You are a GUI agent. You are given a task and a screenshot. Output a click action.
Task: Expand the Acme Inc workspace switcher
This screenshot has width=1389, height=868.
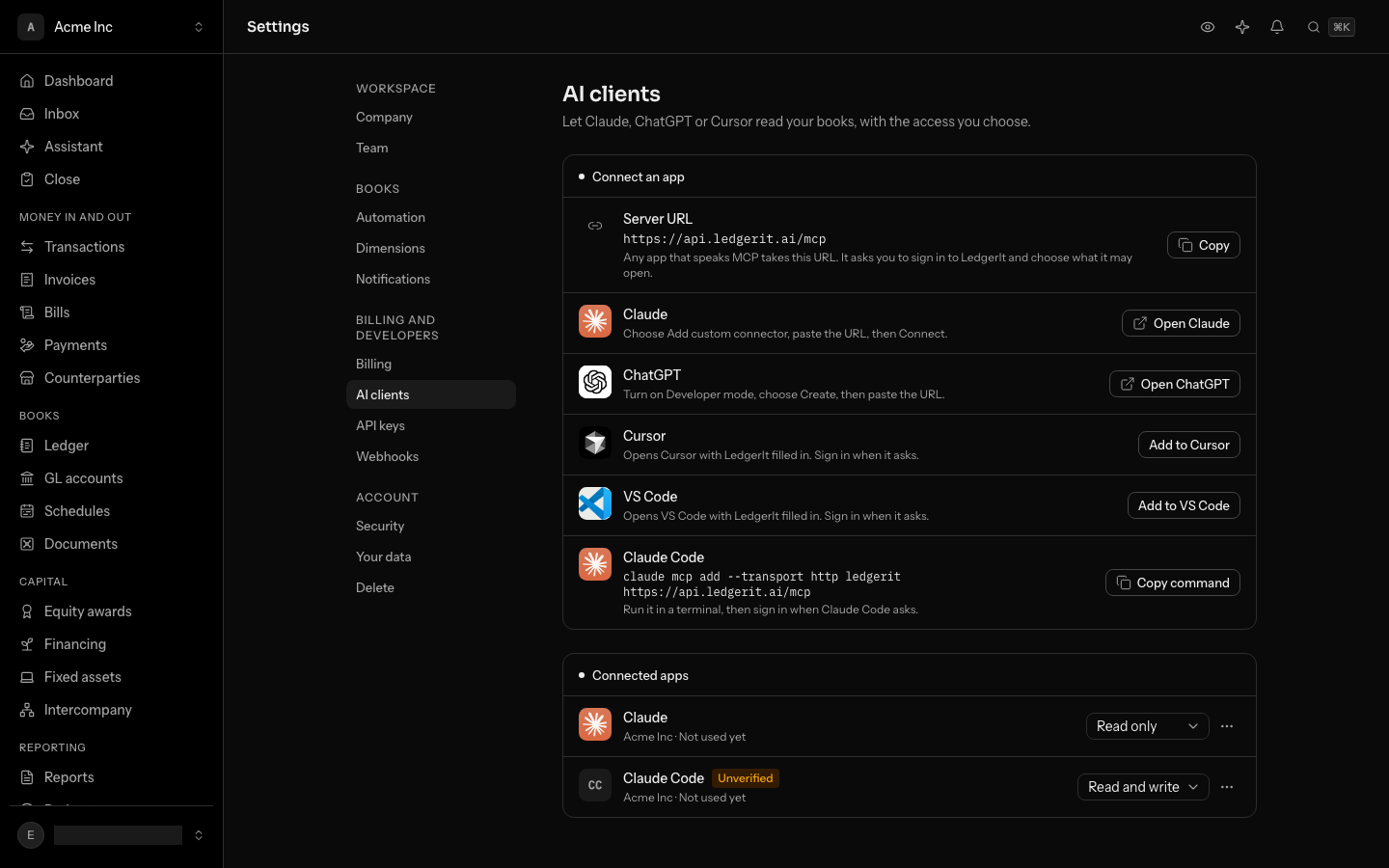pos(111,27)
